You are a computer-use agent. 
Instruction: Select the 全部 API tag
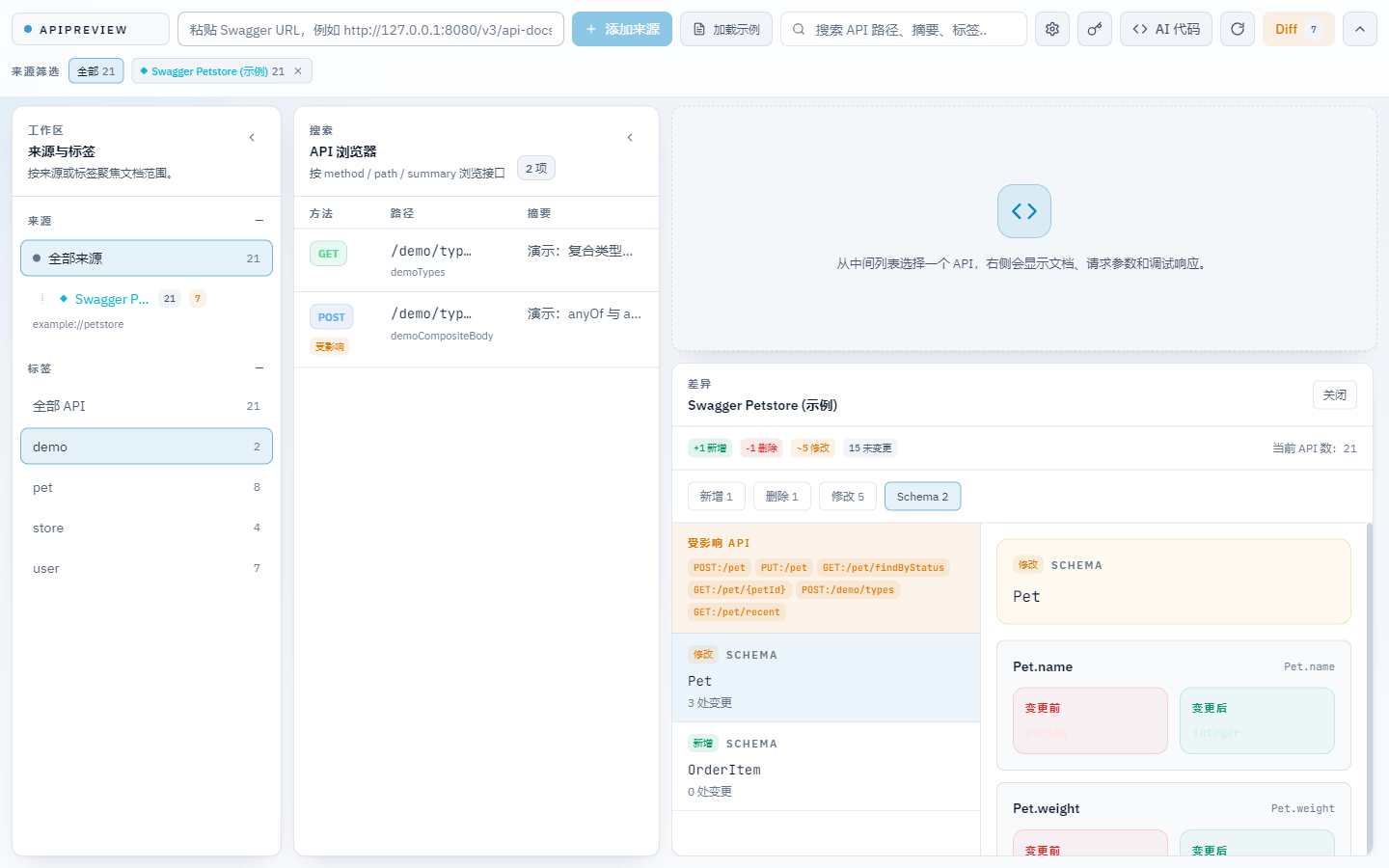tap(147, 406)
